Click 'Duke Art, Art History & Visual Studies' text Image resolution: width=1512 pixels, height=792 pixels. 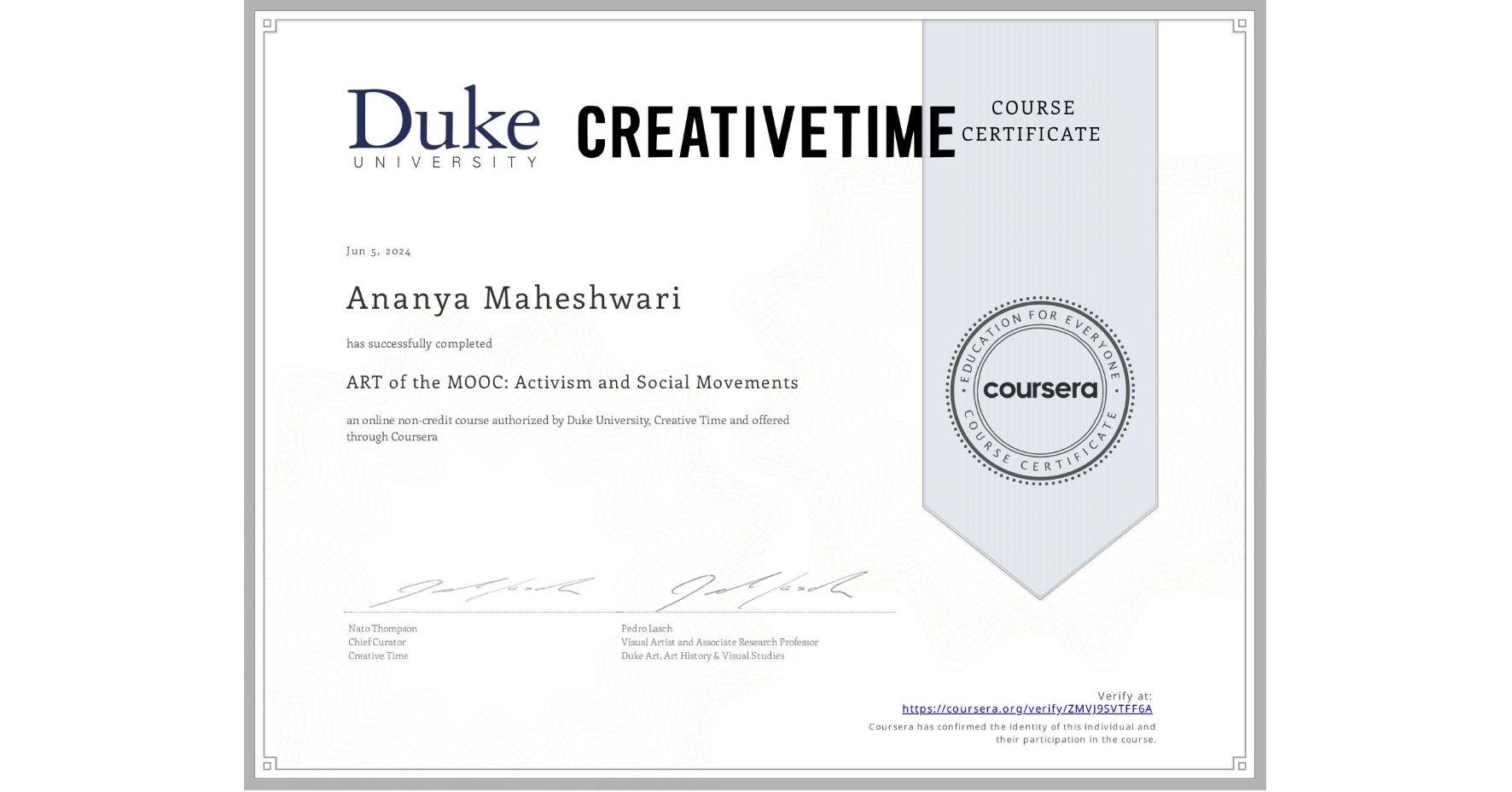click(x=702, y=655)
